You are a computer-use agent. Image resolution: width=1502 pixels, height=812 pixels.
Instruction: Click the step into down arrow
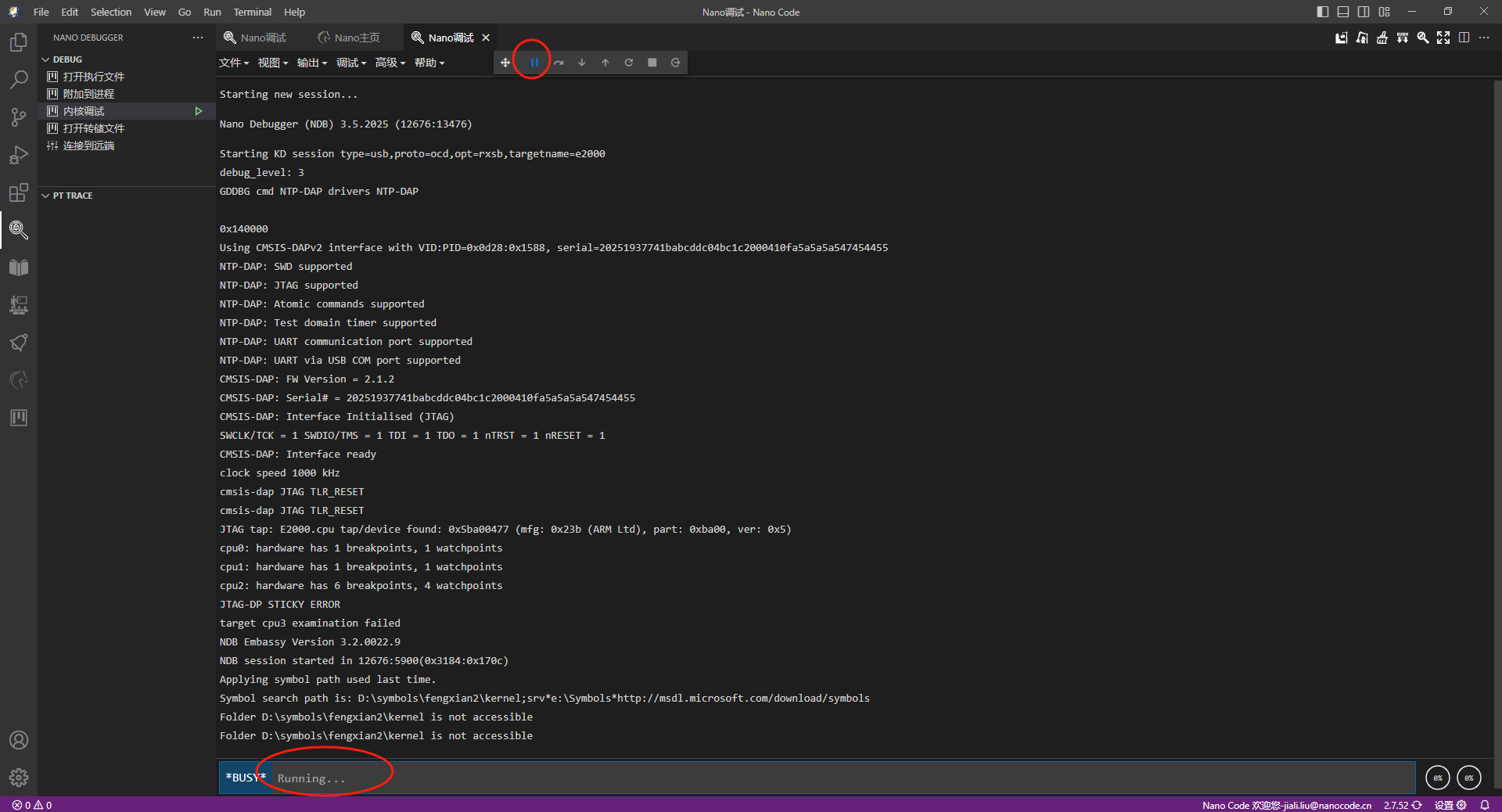pos(582,63)
